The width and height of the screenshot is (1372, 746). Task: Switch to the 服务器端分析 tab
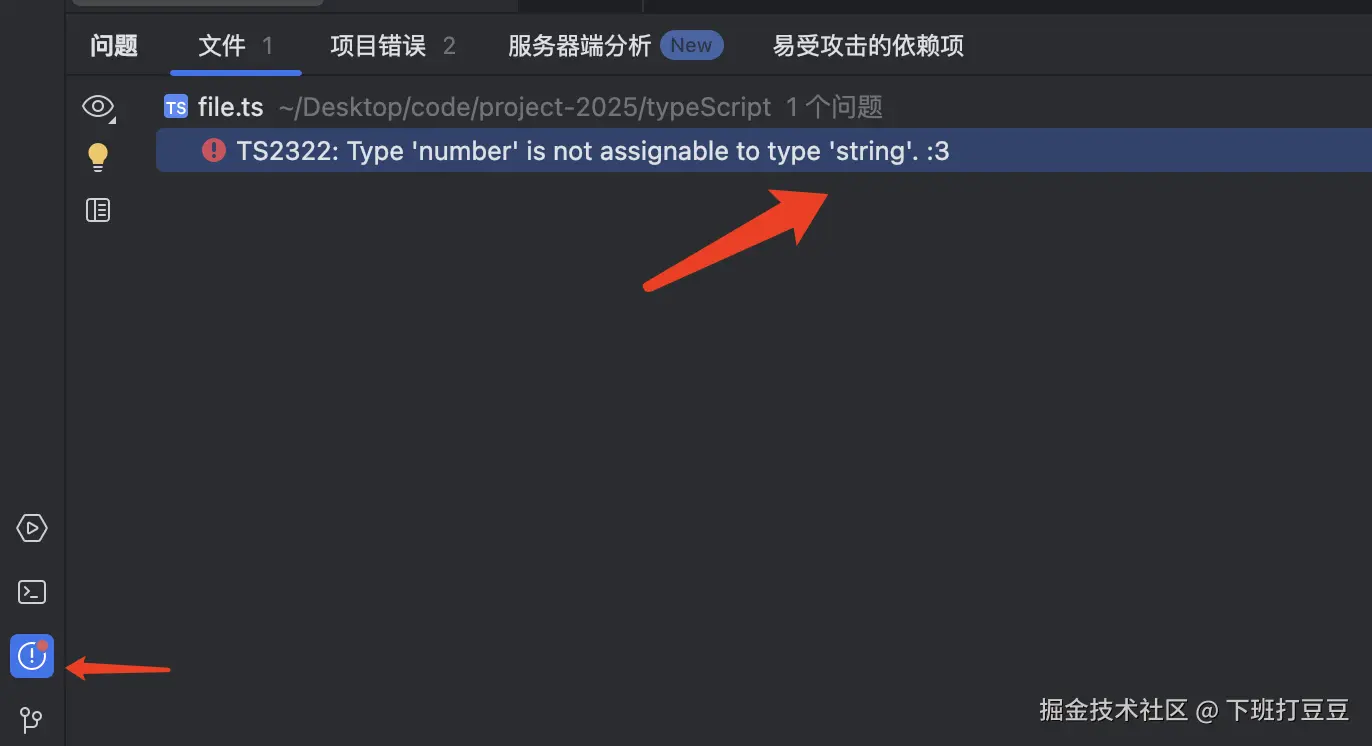580,46
